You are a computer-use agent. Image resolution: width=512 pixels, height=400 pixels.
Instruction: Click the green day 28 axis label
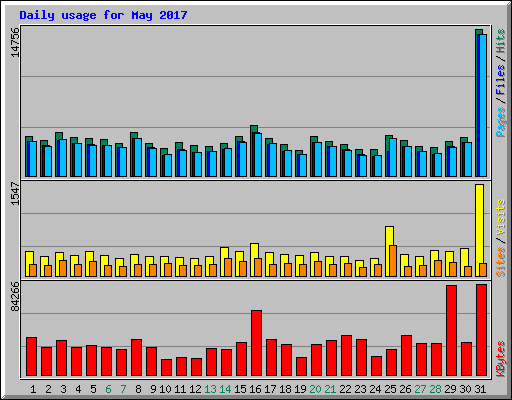(x=435, y=389)
